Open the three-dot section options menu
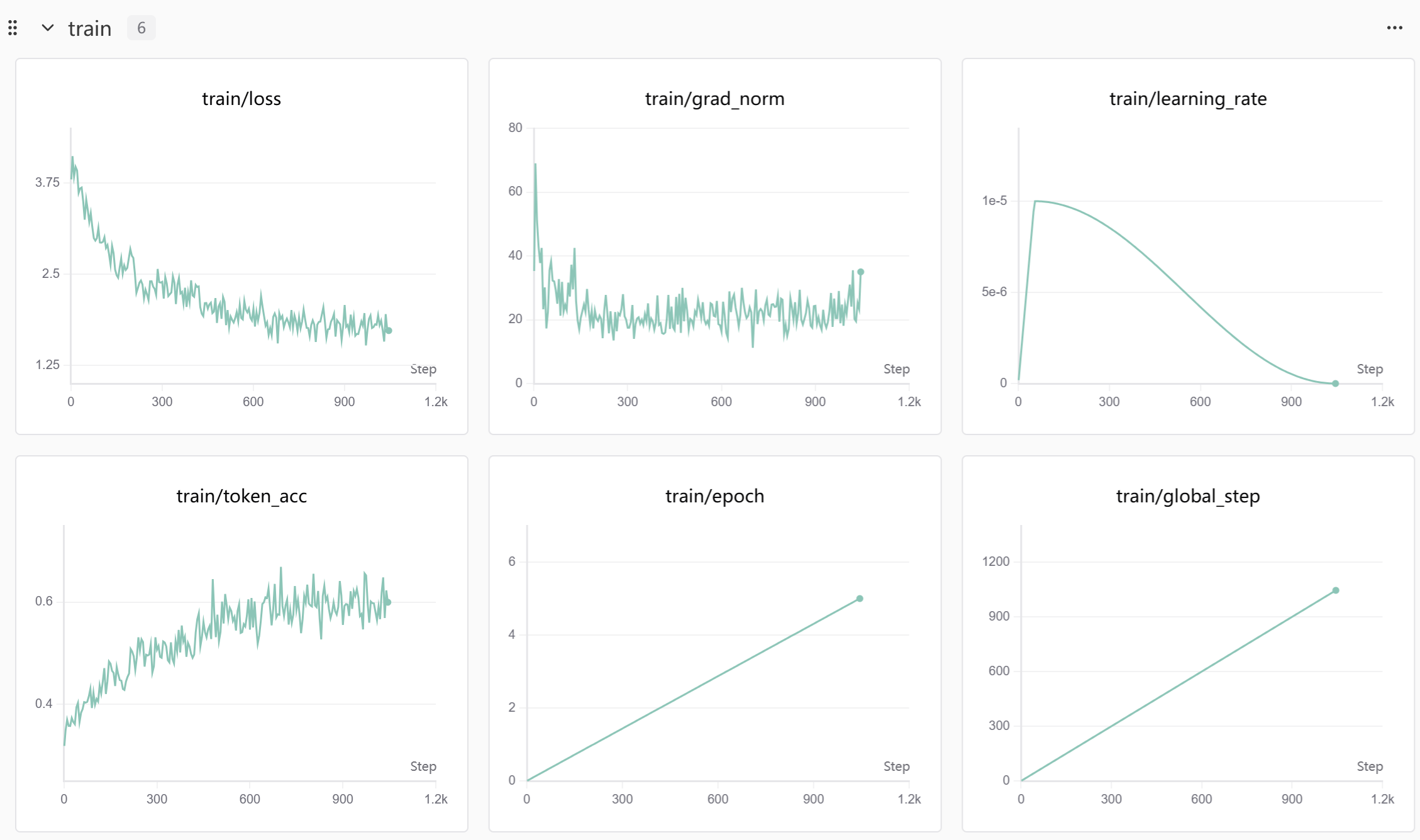This screenshot has height=840, width=1420. click(1394, 28)
